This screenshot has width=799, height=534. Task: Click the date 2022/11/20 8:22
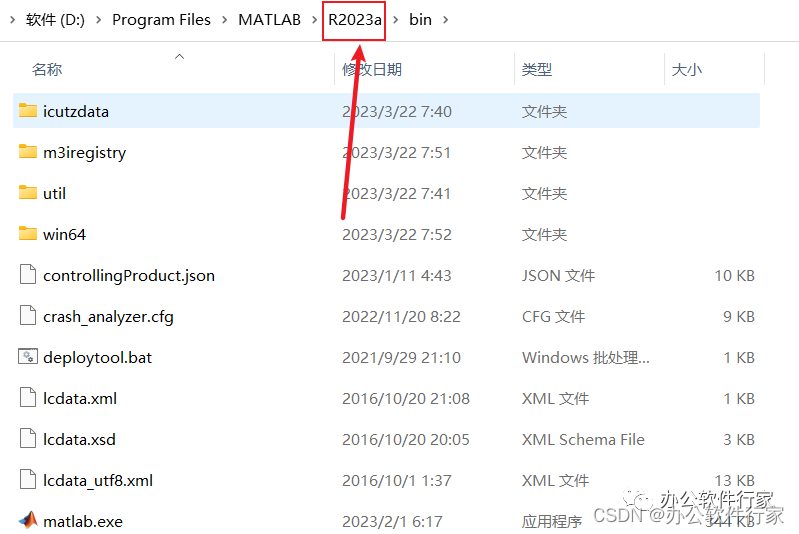click(x=402, y=316)
